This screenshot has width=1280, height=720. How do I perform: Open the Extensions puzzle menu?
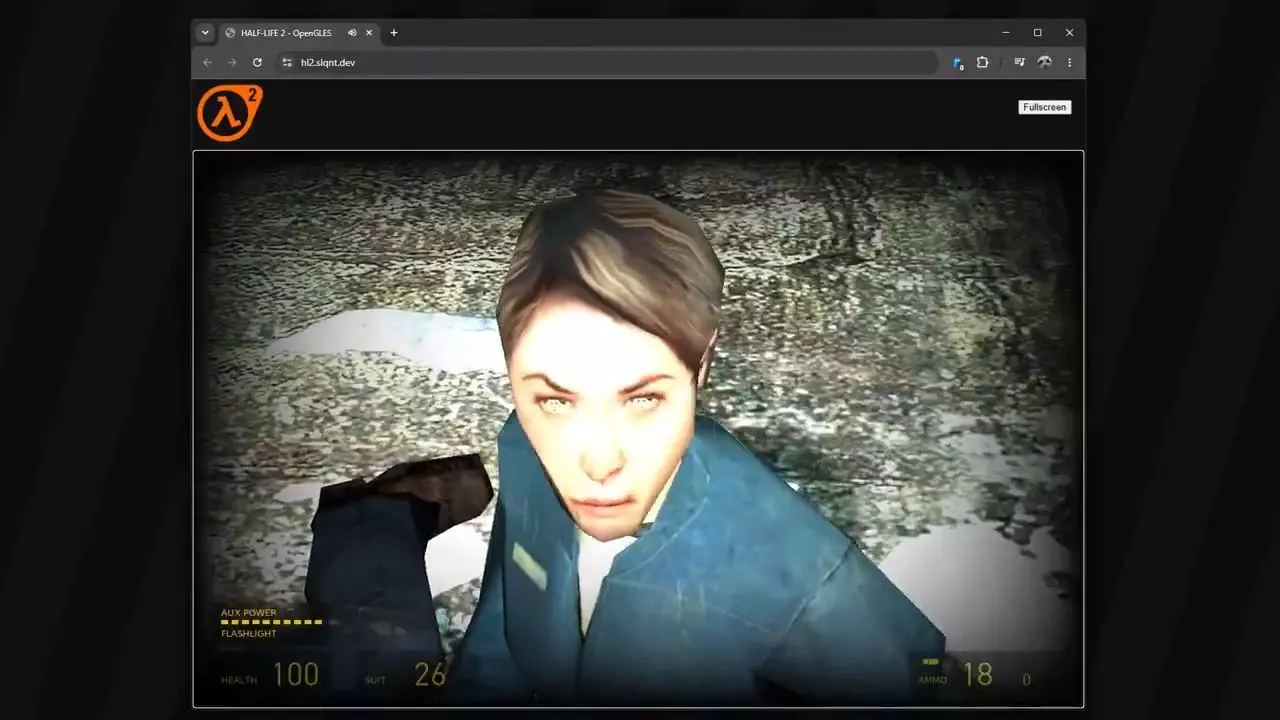tap(982, 62)
